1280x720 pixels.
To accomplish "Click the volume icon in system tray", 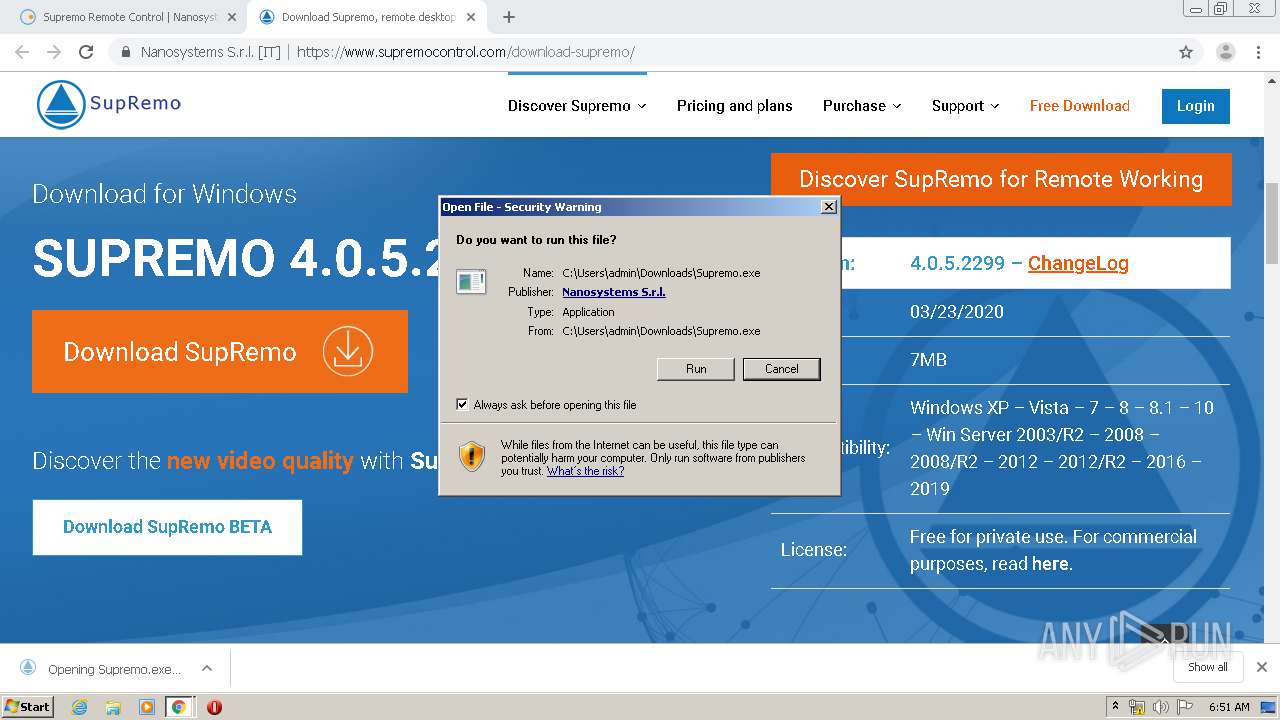I will pyautogui.click(x=1161, y=707).
